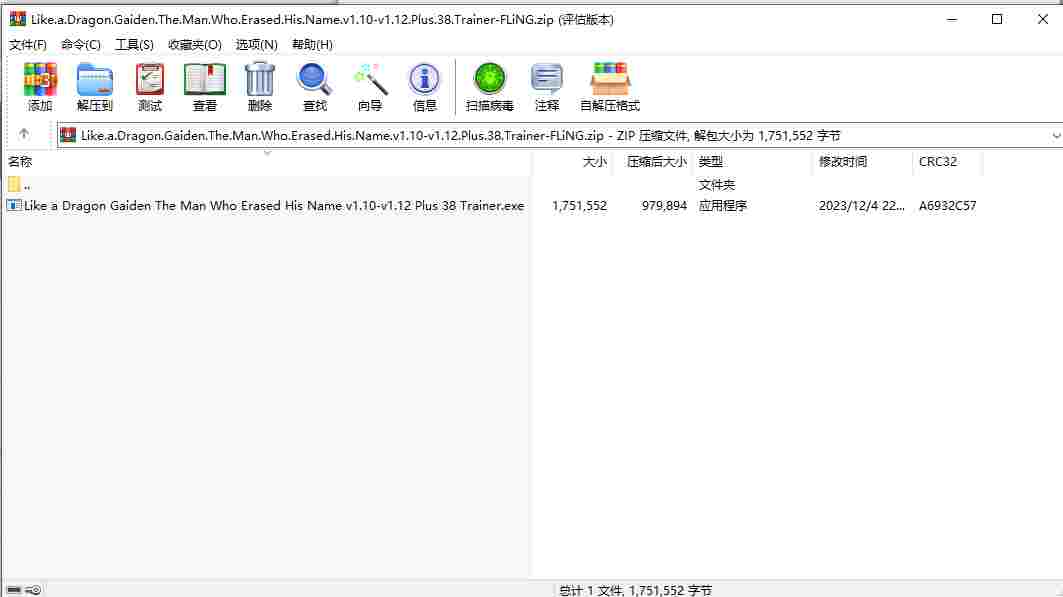Image resolution: width=1063 pixels, height=597 pixels.
Task: Open the Options (选项) menu
Action: pyautogui.click(x=256, y=45)
